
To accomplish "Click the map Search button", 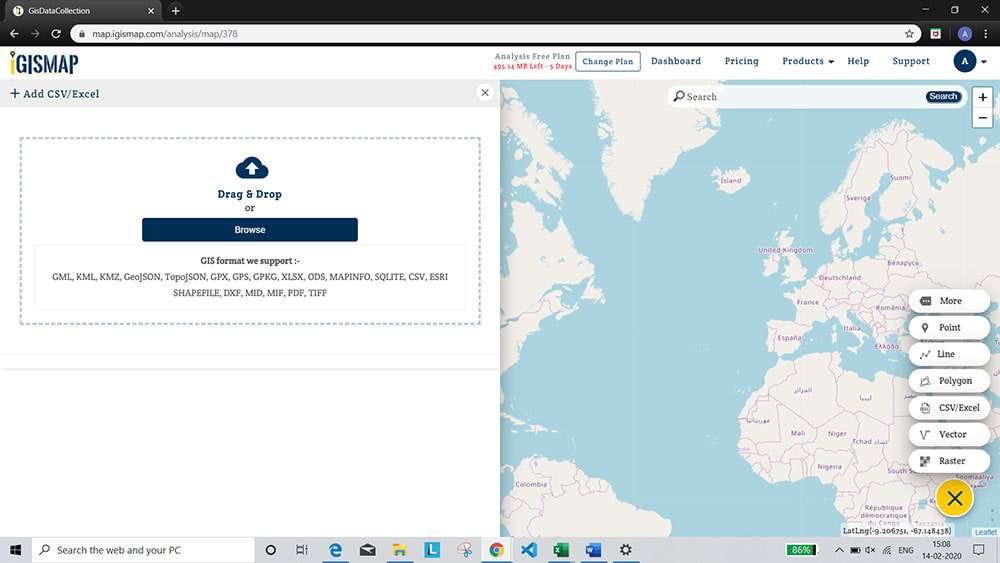I will 943,96.
